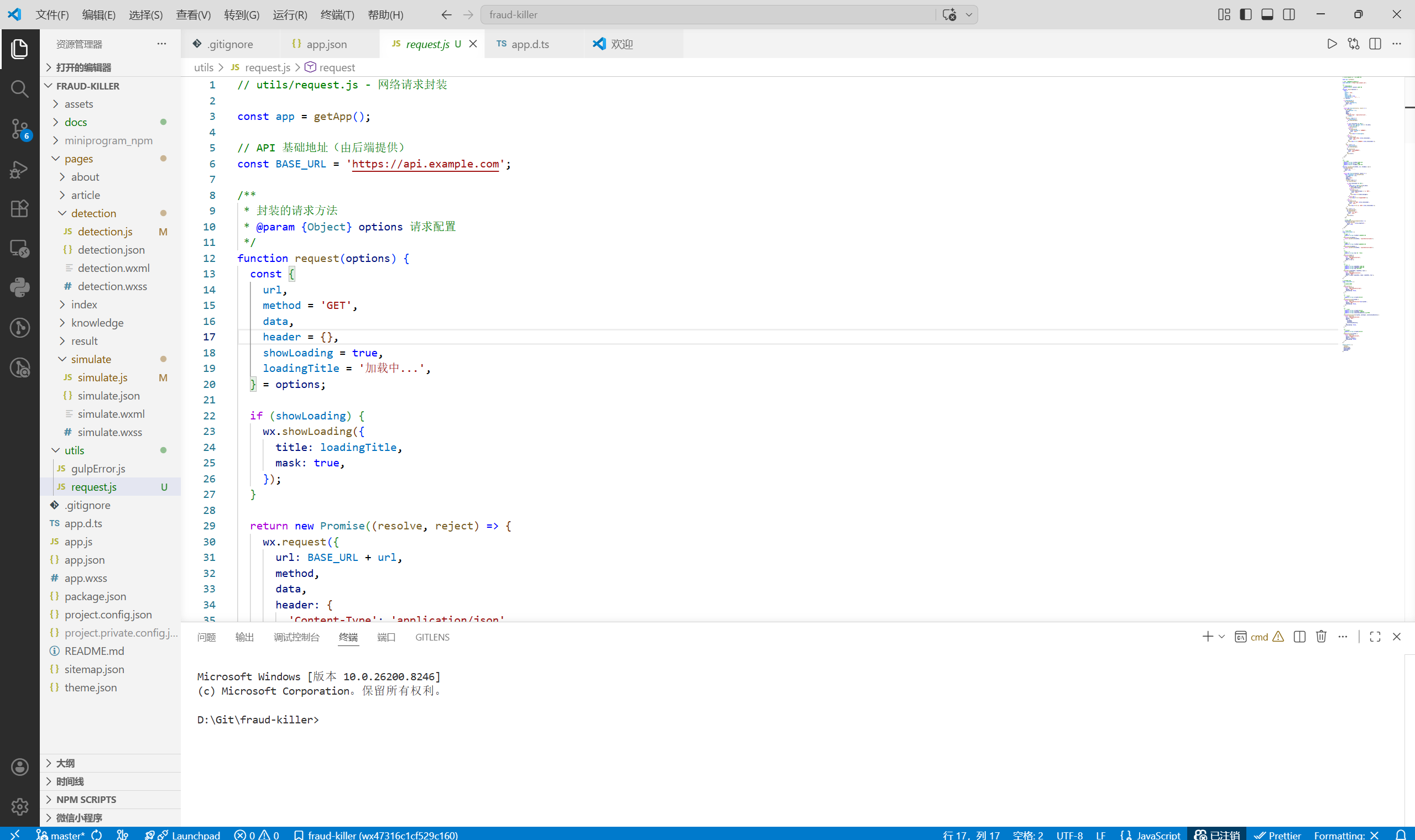Toggle Formatting status bar item

click(x=1346, y=835)
